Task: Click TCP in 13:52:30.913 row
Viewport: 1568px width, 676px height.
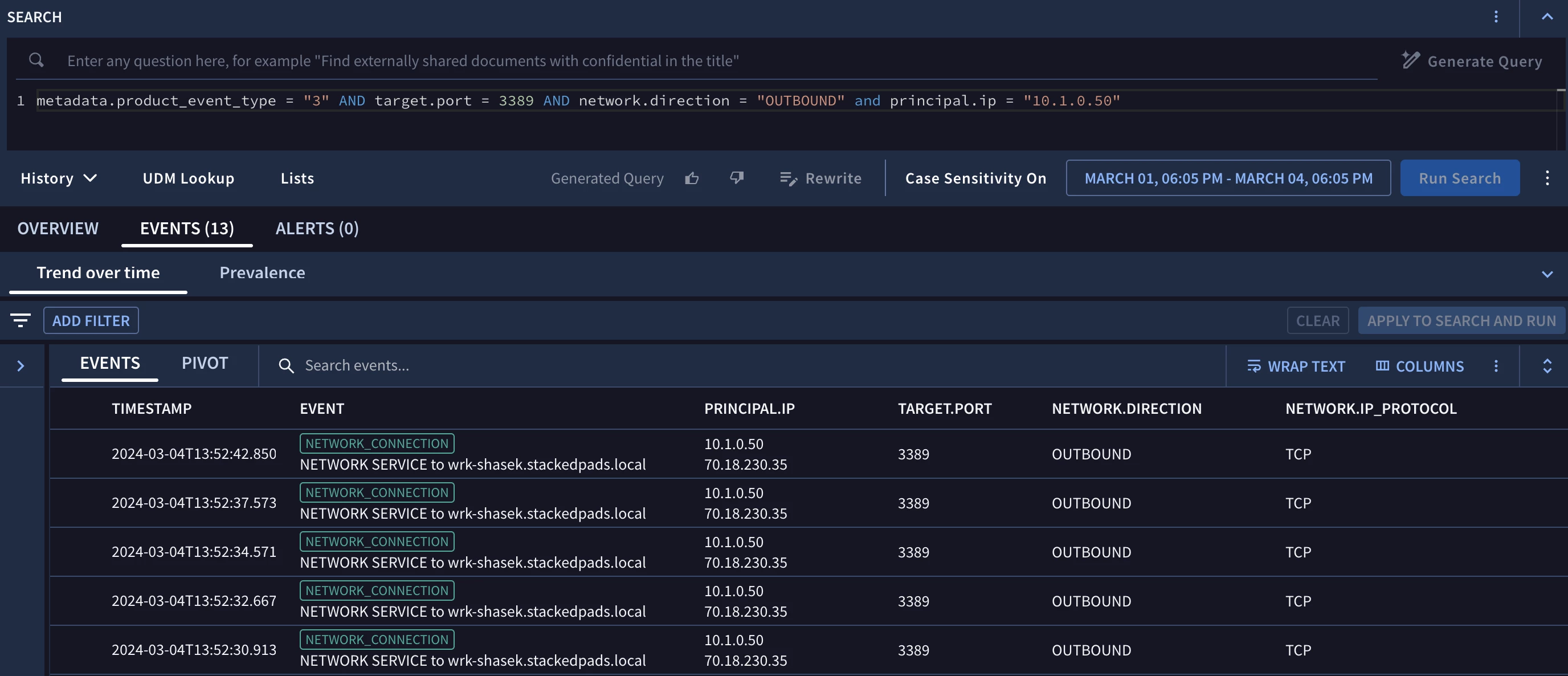Action: (1298, 650)
